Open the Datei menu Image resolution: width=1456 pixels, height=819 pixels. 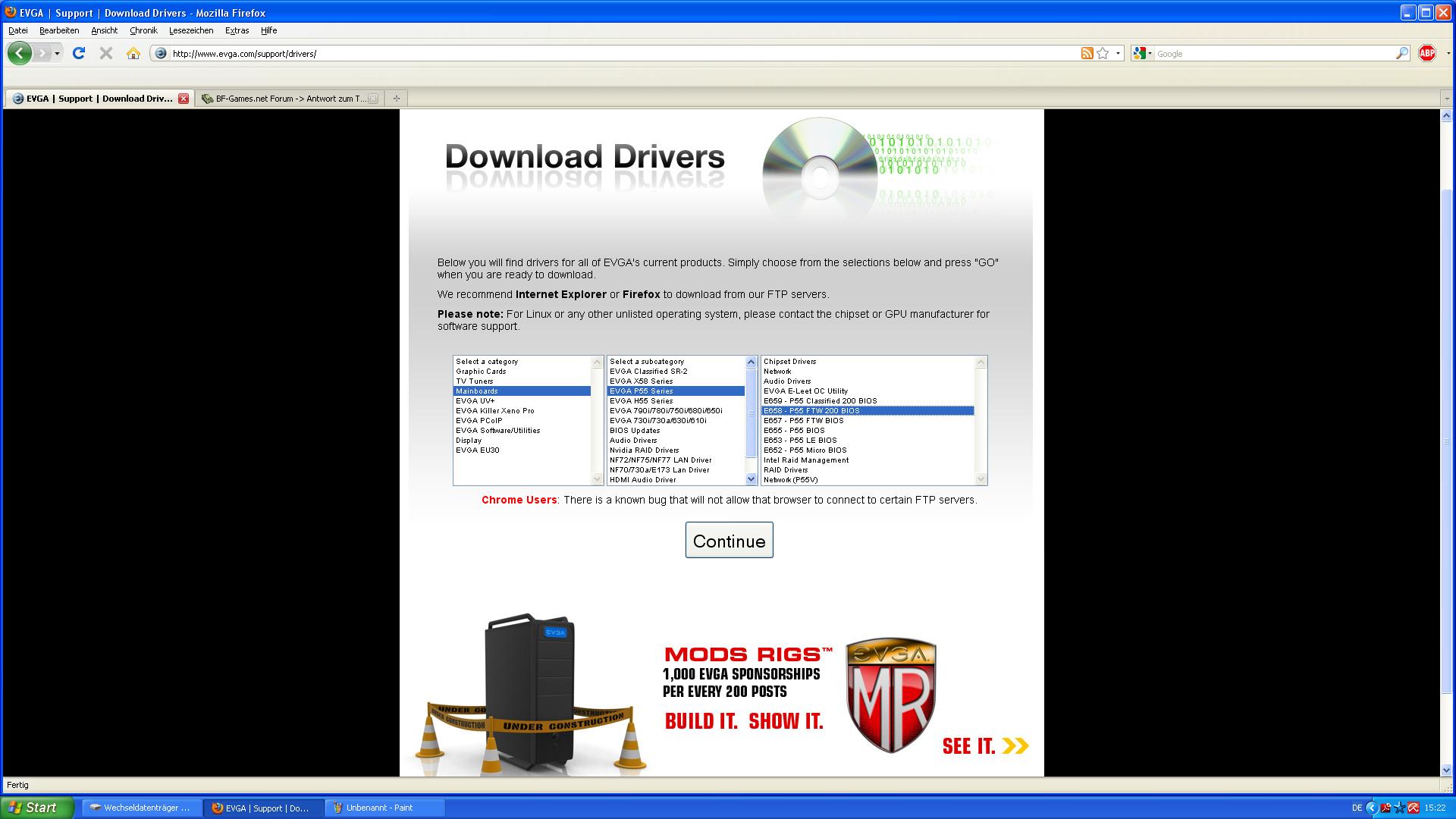[x=18, y=30]
